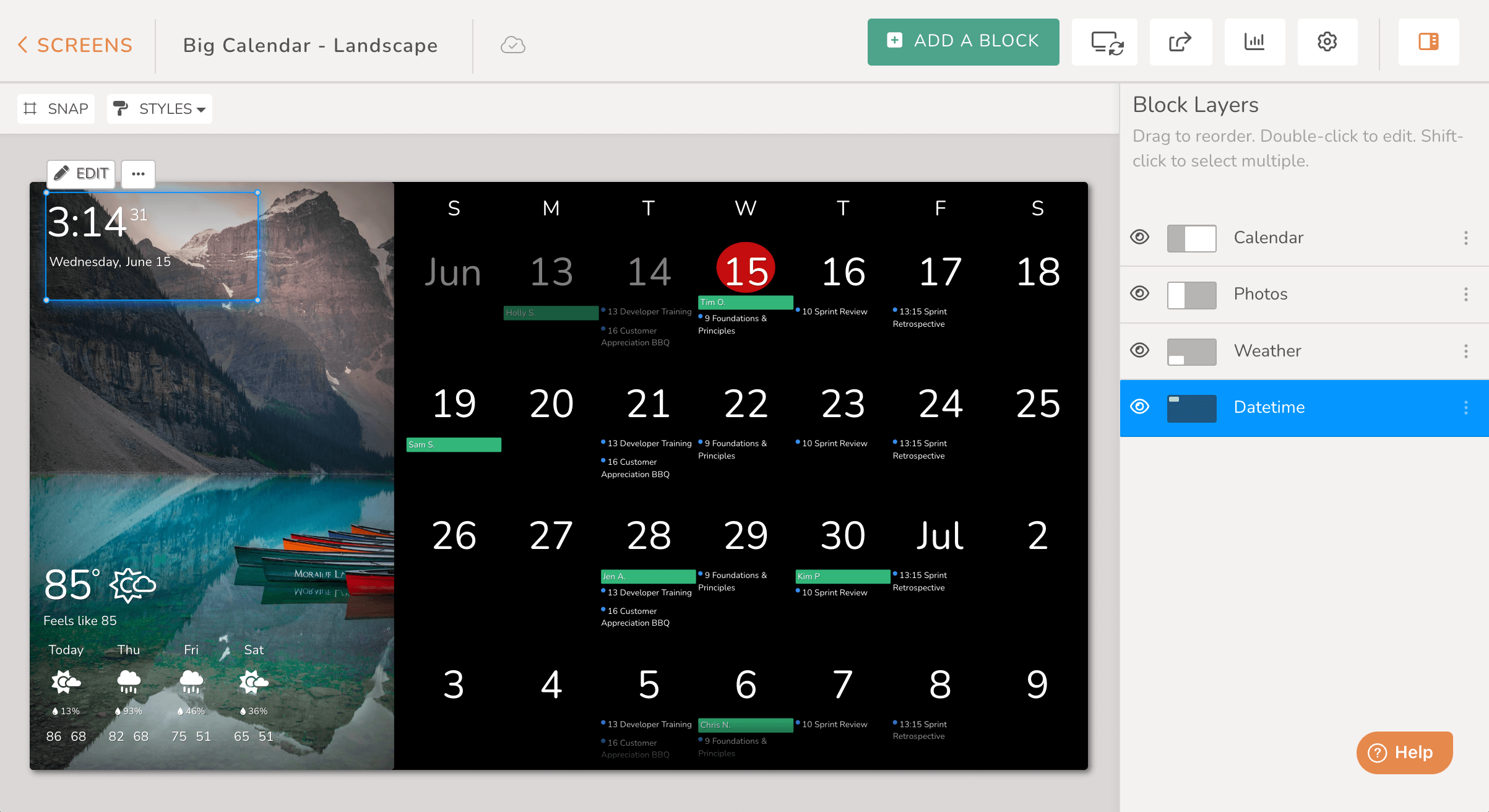The width and height of the screenshot is (1489, 812).
Task: Open the Help button
Action: (1404, 752)
